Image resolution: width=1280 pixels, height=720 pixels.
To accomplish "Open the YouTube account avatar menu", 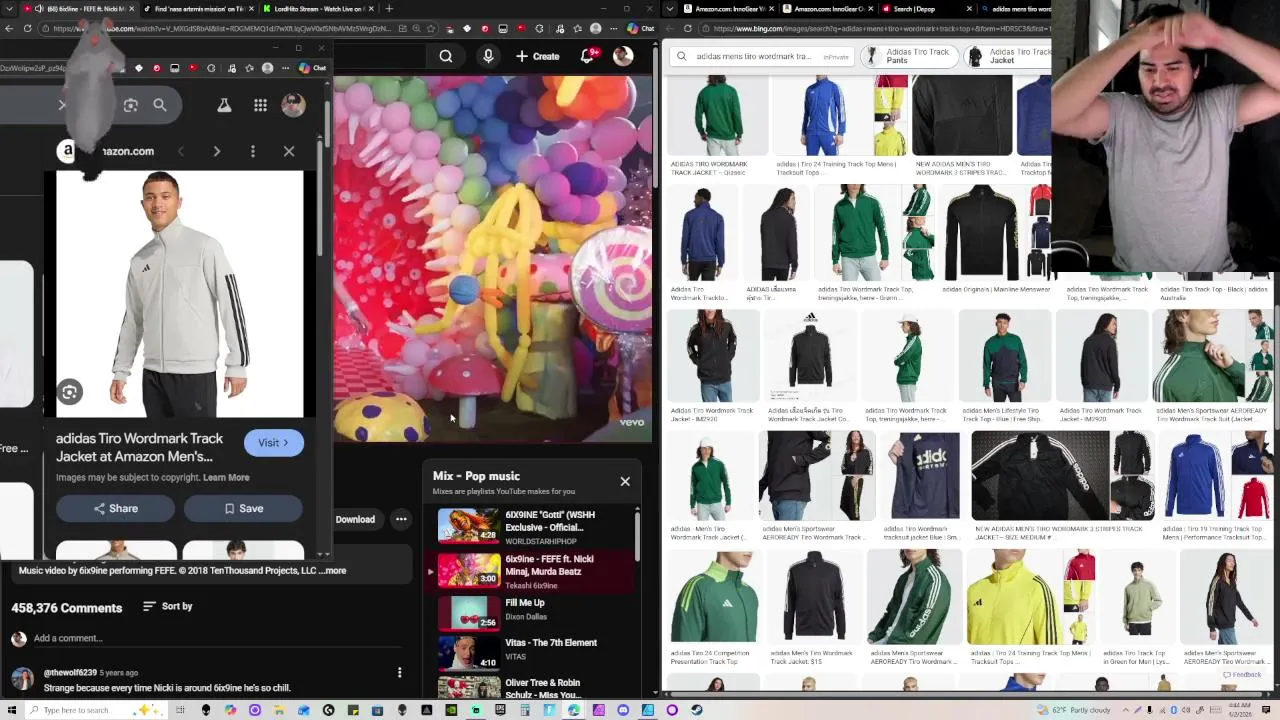I will (x=622, y=57).
